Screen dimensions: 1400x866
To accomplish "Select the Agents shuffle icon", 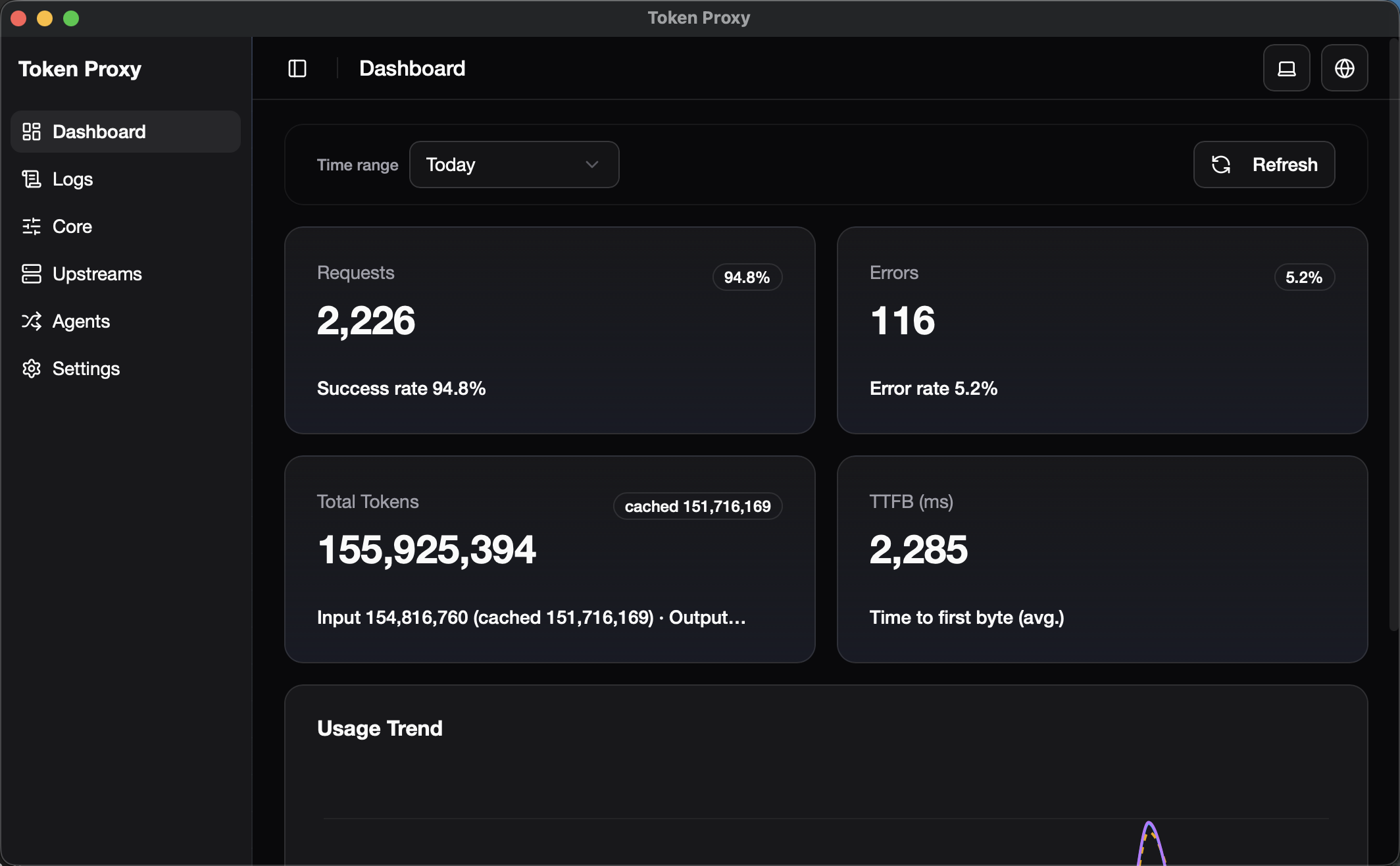I will 31,321.
